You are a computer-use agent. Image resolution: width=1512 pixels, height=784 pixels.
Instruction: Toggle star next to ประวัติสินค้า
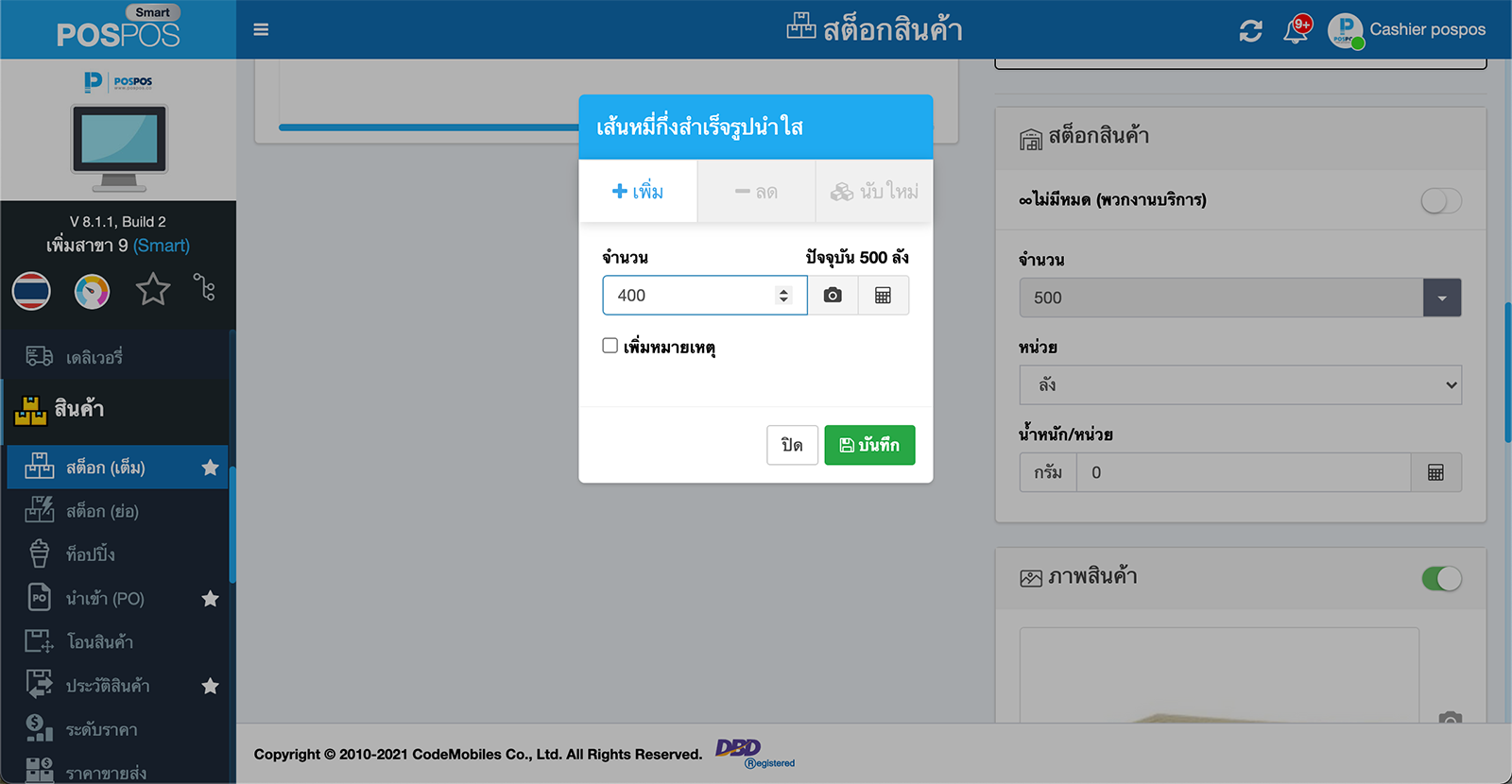coord(210,686)
